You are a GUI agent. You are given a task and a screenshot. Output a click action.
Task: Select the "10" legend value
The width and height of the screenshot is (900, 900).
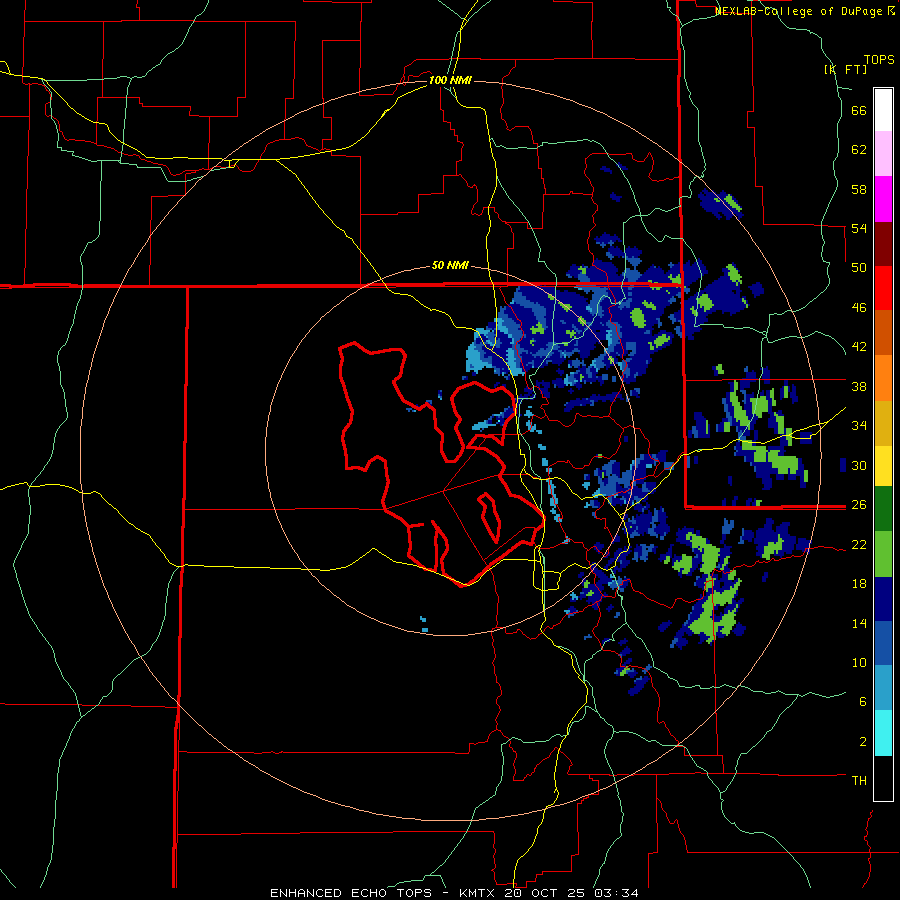(859, 663)
